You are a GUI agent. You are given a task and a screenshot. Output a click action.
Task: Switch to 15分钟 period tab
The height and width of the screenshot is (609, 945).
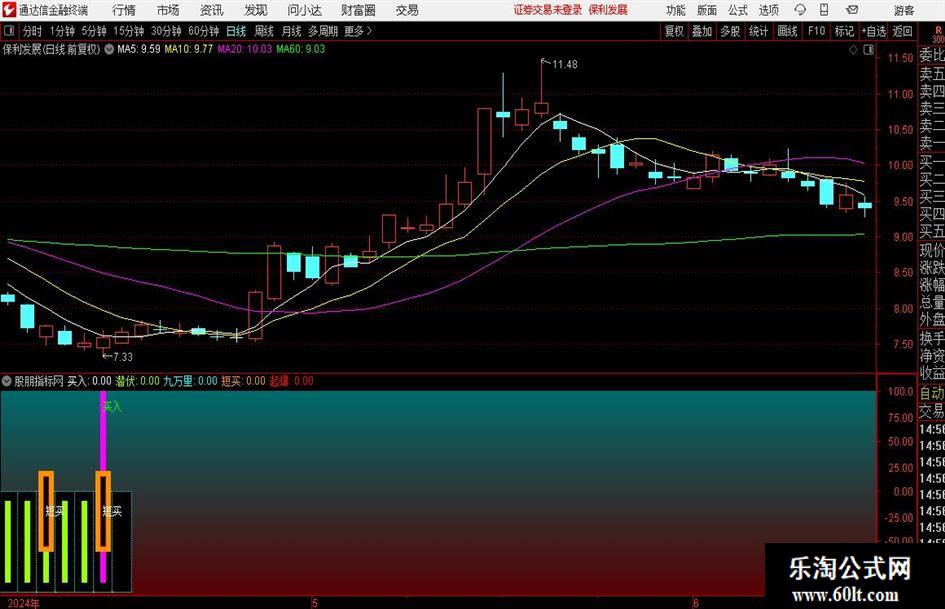point(129,31)
